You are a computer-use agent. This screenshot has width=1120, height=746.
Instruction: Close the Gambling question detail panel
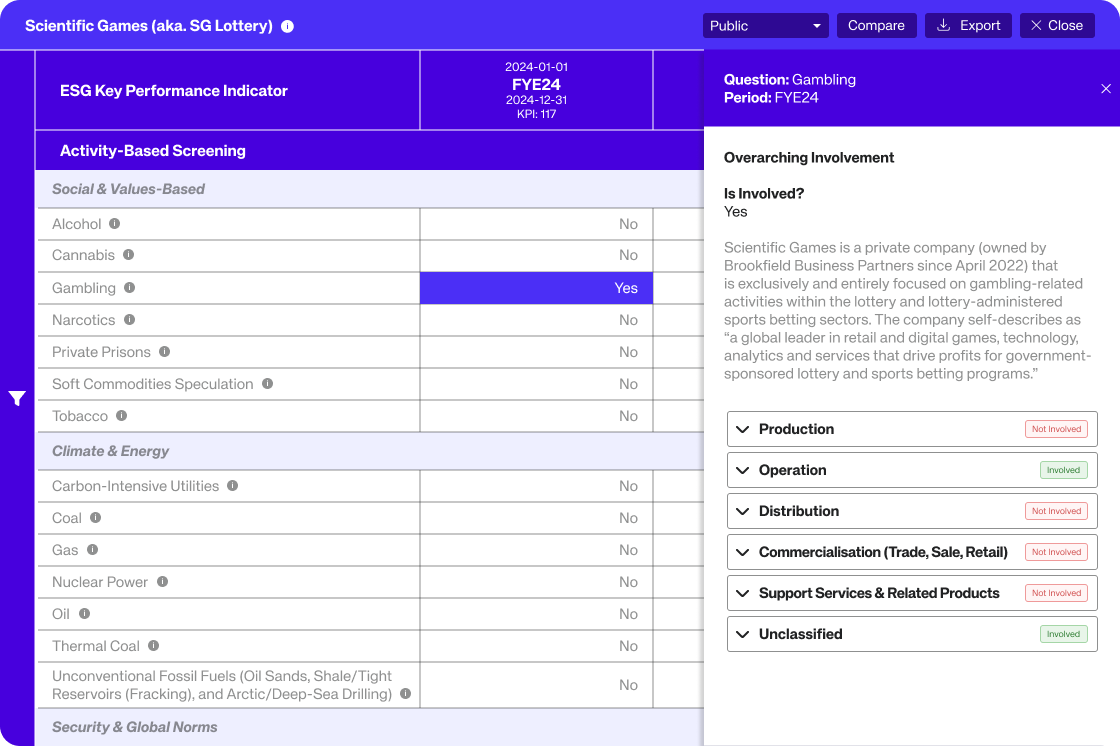(1106, 89)
